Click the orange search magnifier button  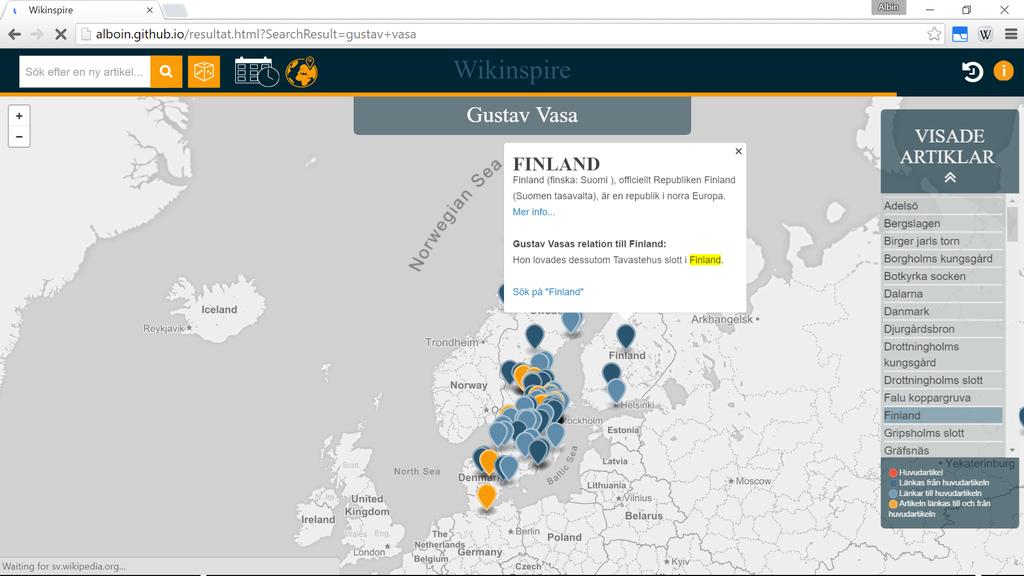(166, 72)
